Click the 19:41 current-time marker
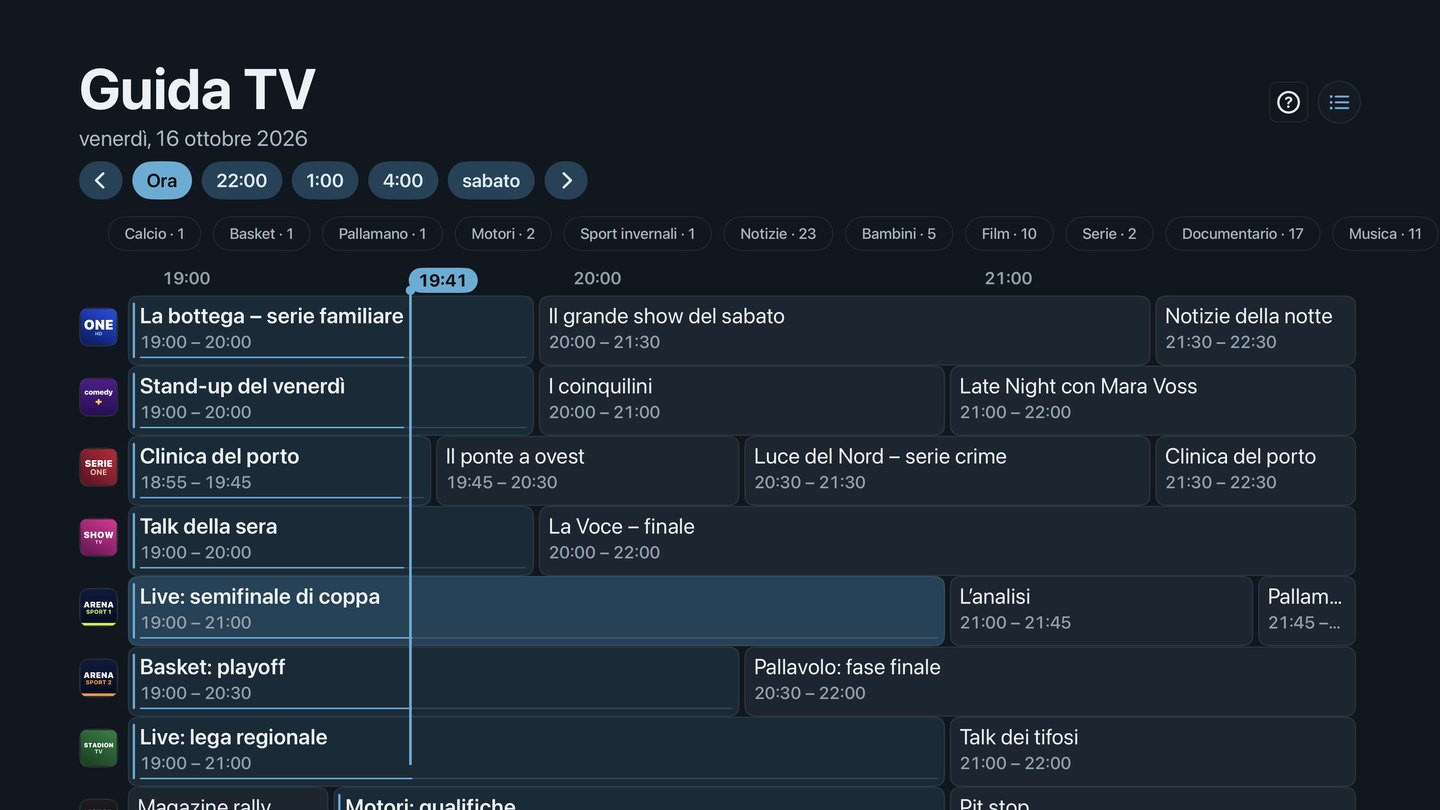This screenshot has width=1440, height=810. (443, 280)
